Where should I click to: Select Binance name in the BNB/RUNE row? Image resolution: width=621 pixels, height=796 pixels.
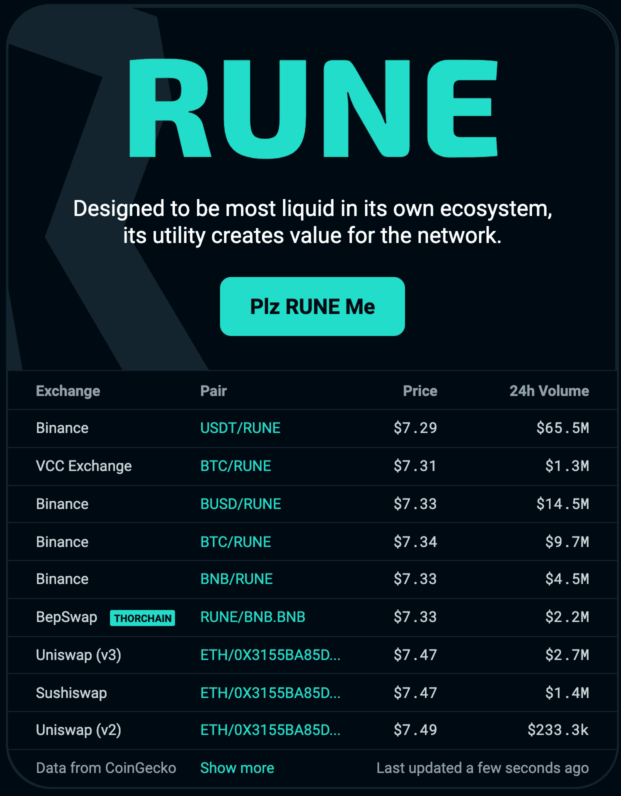[62, 579]
